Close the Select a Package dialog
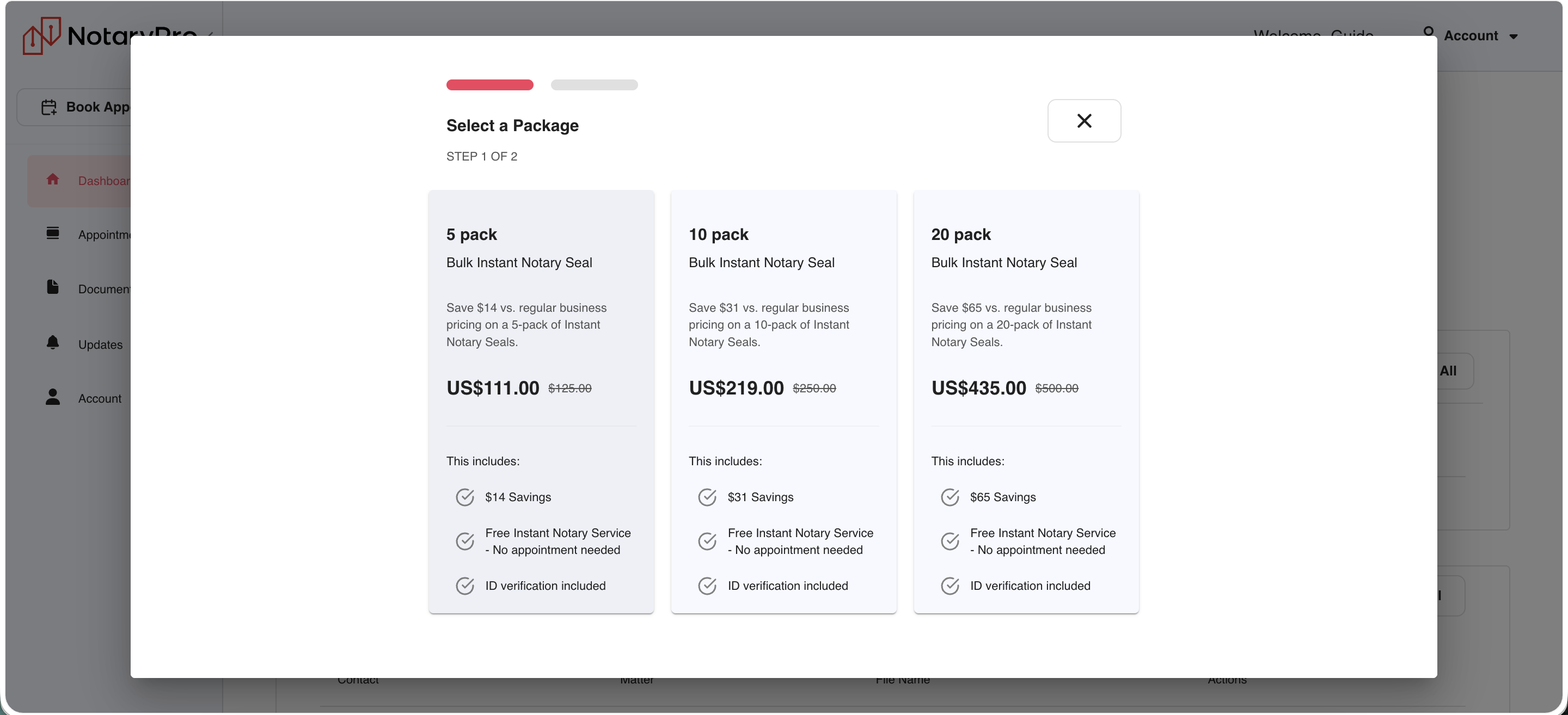The height and width of the screenshot is (715, 1568). click(1083, 120)
